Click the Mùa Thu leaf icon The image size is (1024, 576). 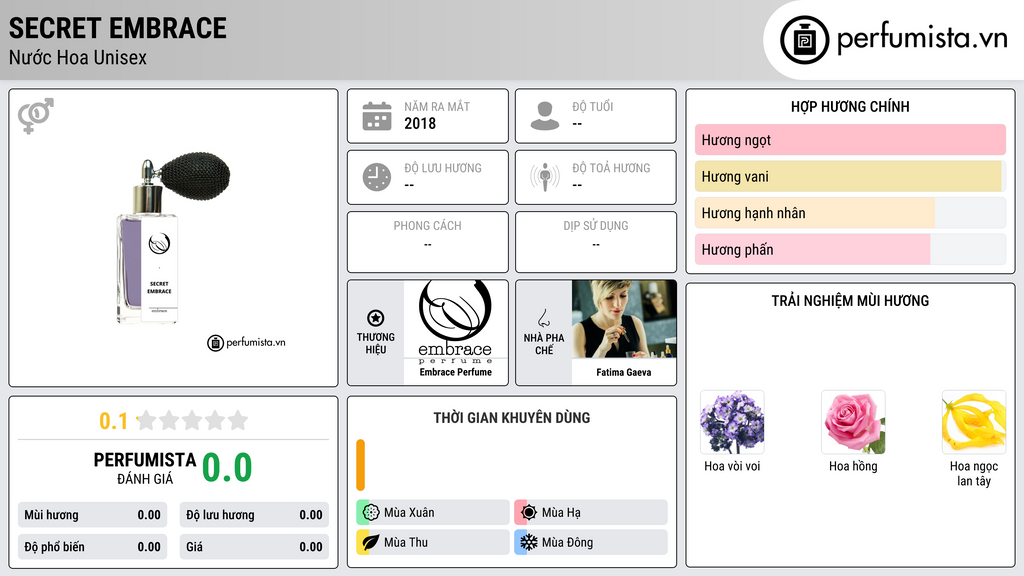click(371, 542)
